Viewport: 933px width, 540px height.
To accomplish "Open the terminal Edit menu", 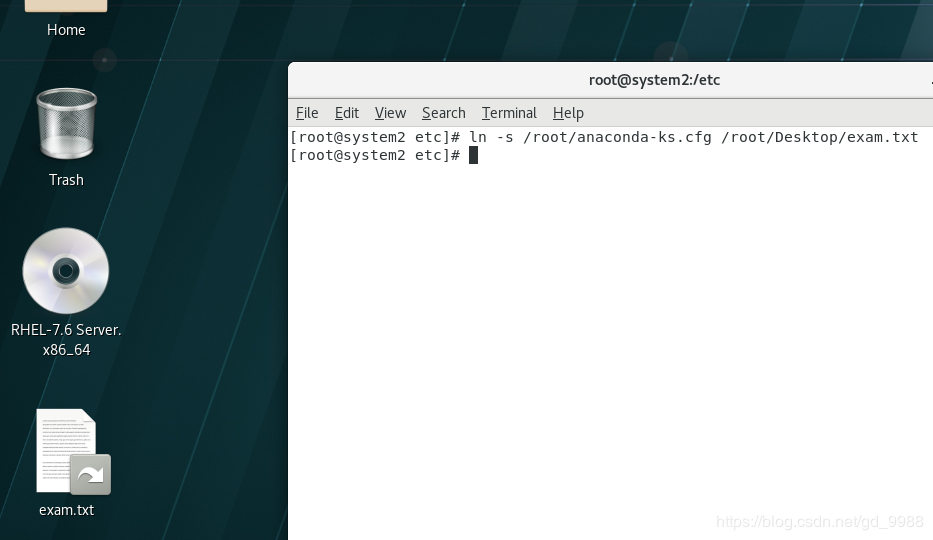I will click(346, 113).
